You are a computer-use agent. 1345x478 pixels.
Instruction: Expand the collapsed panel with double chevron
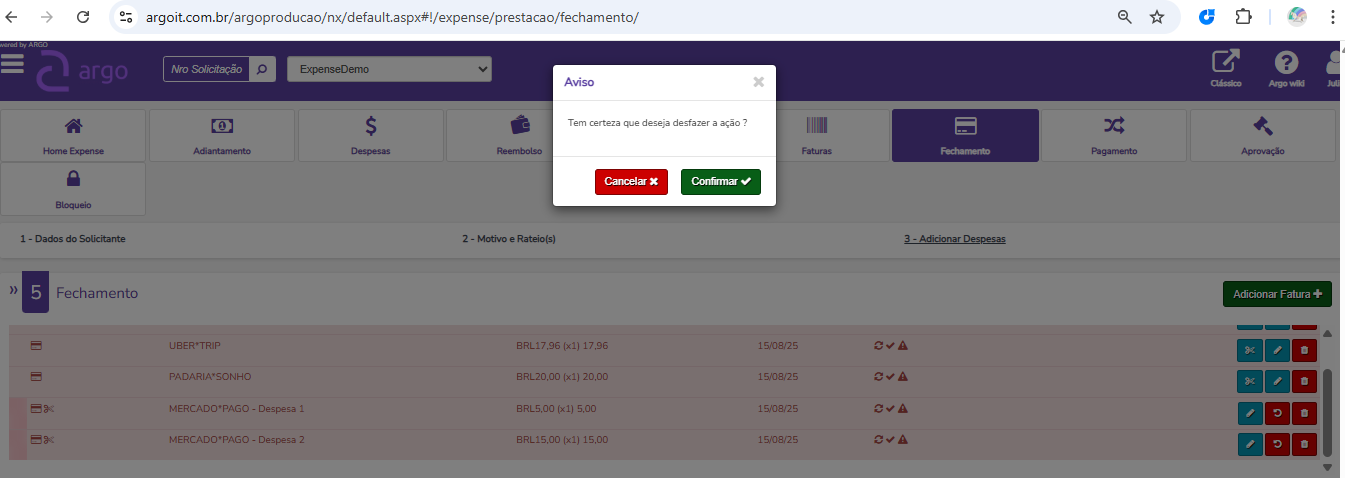click(14, 291)
